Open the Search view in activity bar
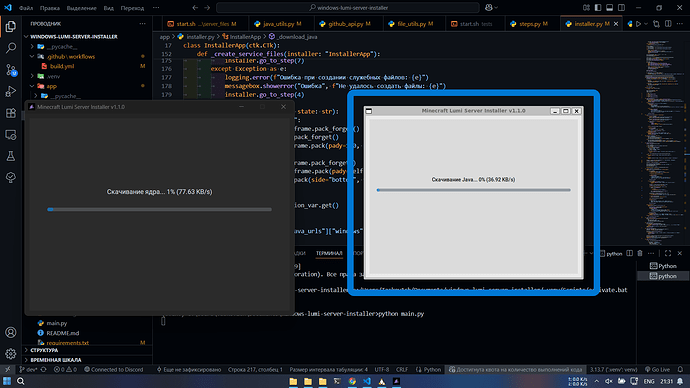Image resolution: width=690 pixels, height=388 pixels. (x=11, y=48)
